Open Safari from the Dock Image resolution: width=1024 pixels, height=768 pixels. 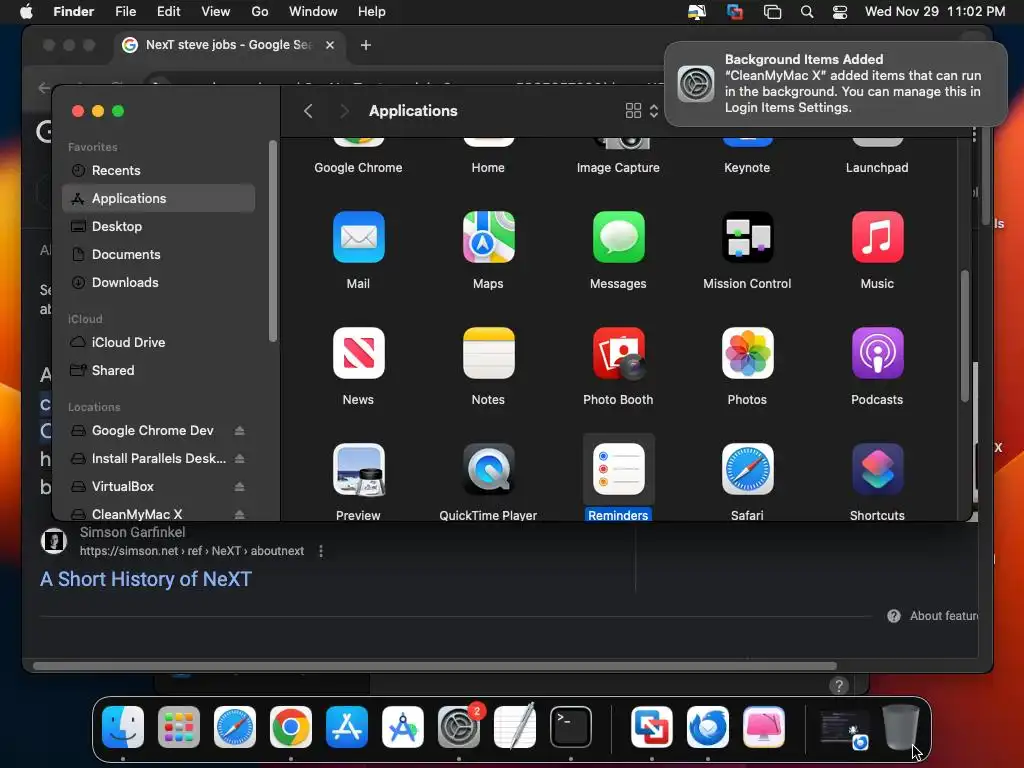coord(235,727)
